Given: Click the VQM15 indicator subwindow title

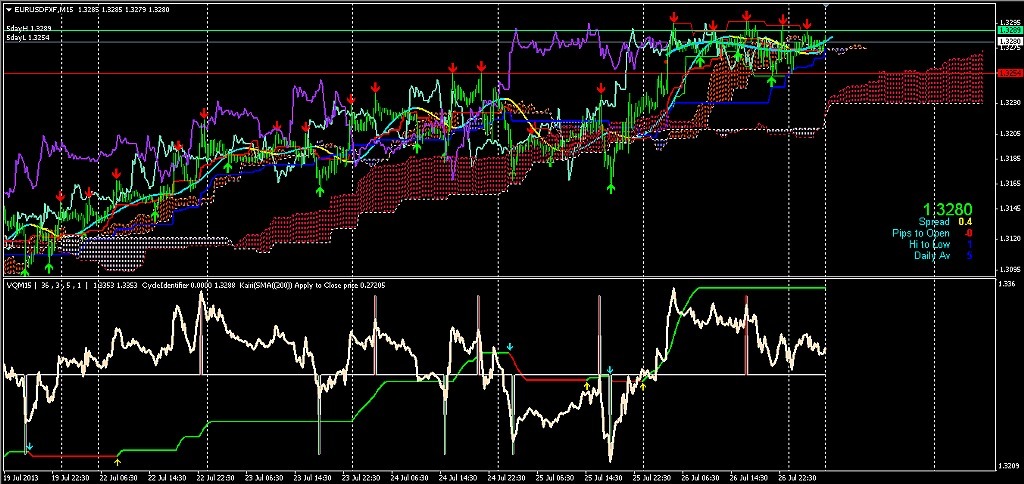Looking at the screenshot, I should (x=20, y=285).
